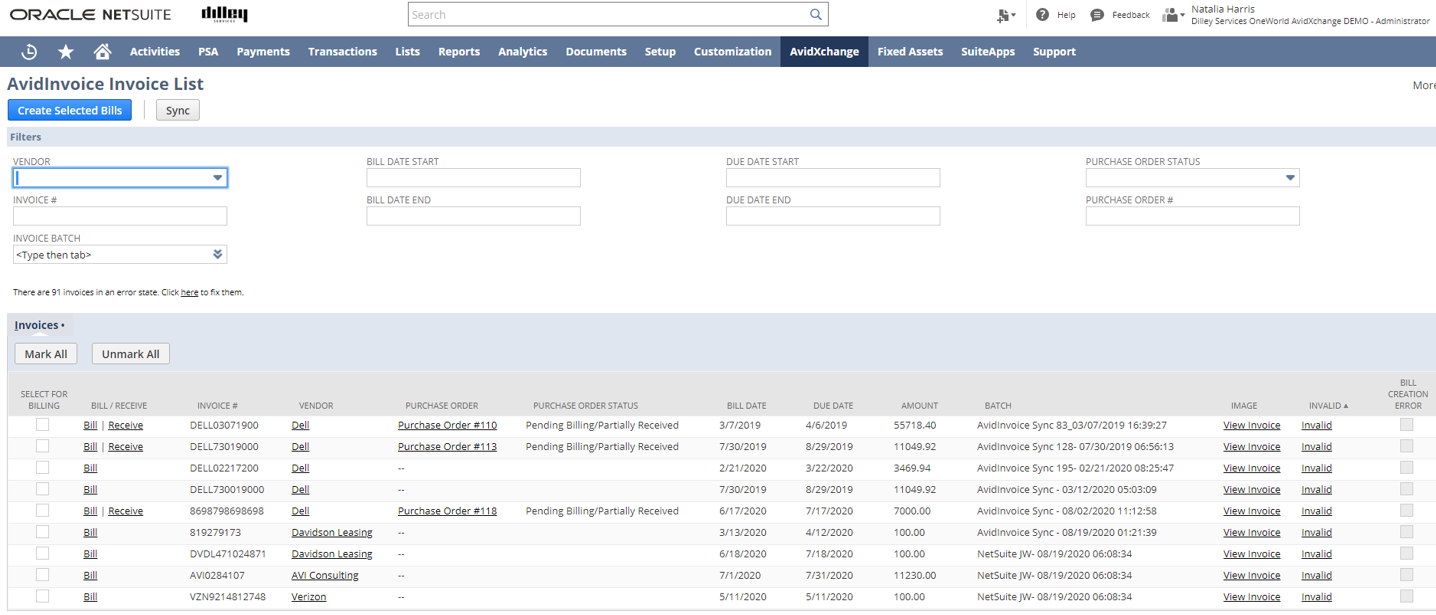Open the Reports menu

[459, 52]
